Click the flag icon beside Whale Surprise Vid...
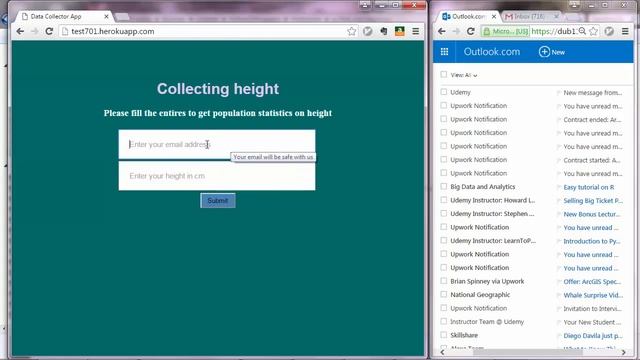The image size is (640, 360). pyautogui.click(x=558, y=295)
